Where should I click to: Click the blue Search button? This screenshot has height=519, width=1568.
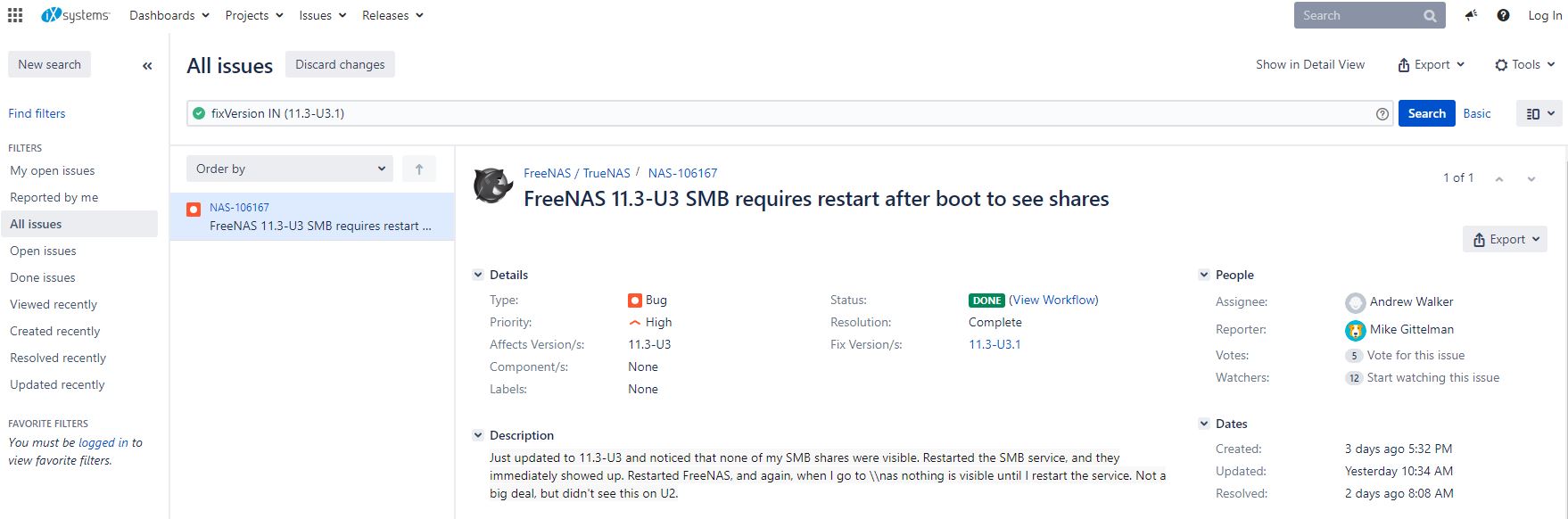[1426, 113]
